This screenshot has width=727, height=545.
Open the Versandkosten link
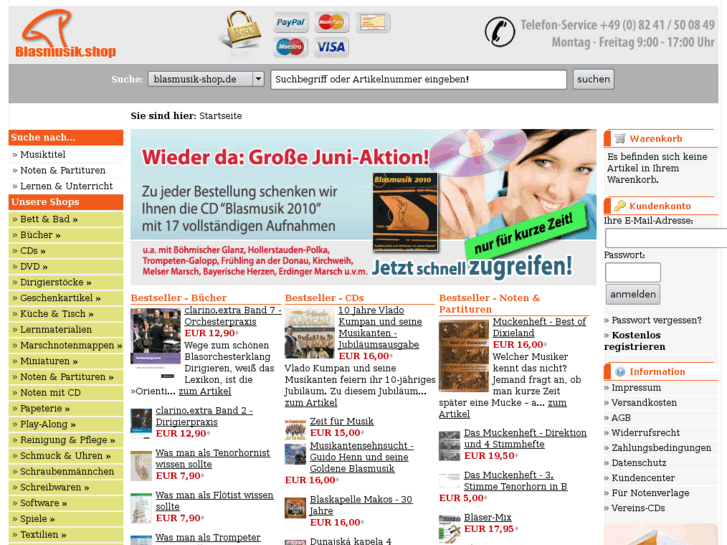point(644,403)
